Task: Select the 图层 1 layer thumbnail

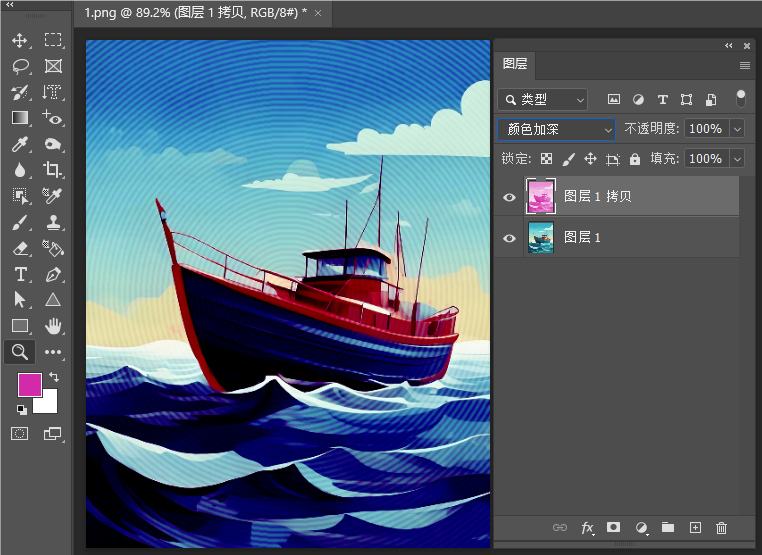Action: 541,237
